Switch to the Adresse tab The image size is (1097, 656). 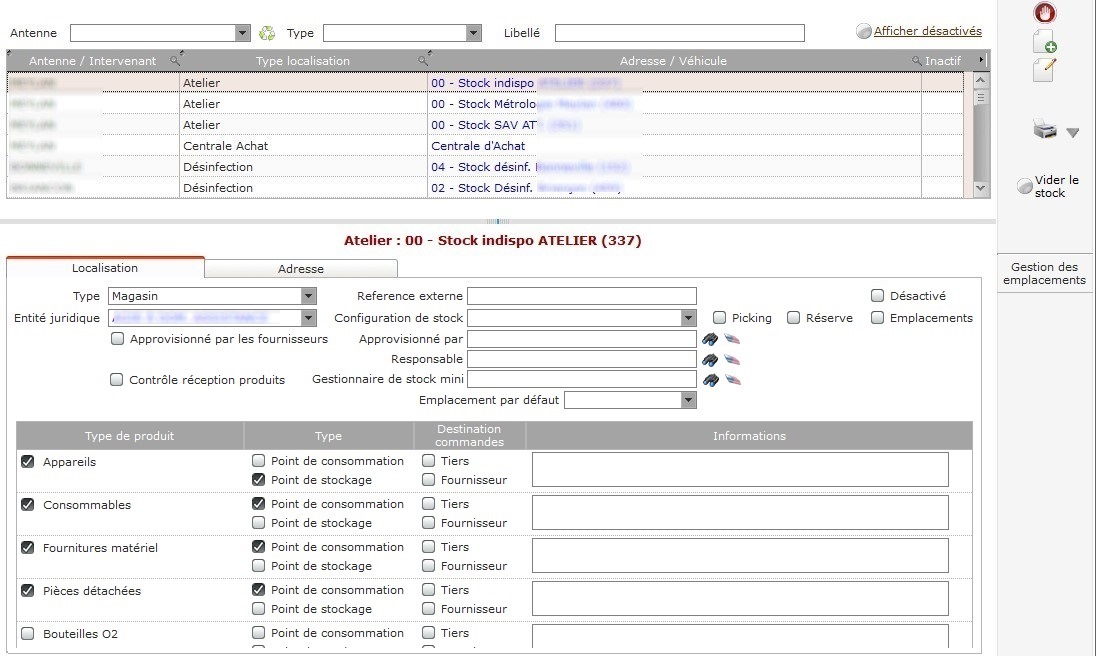point(301,269)
